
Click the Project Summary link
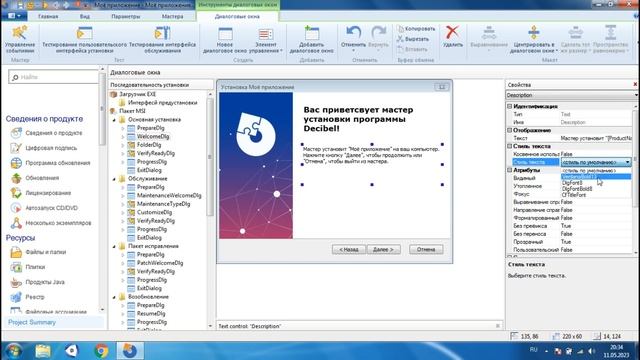[x=32, y=322]
